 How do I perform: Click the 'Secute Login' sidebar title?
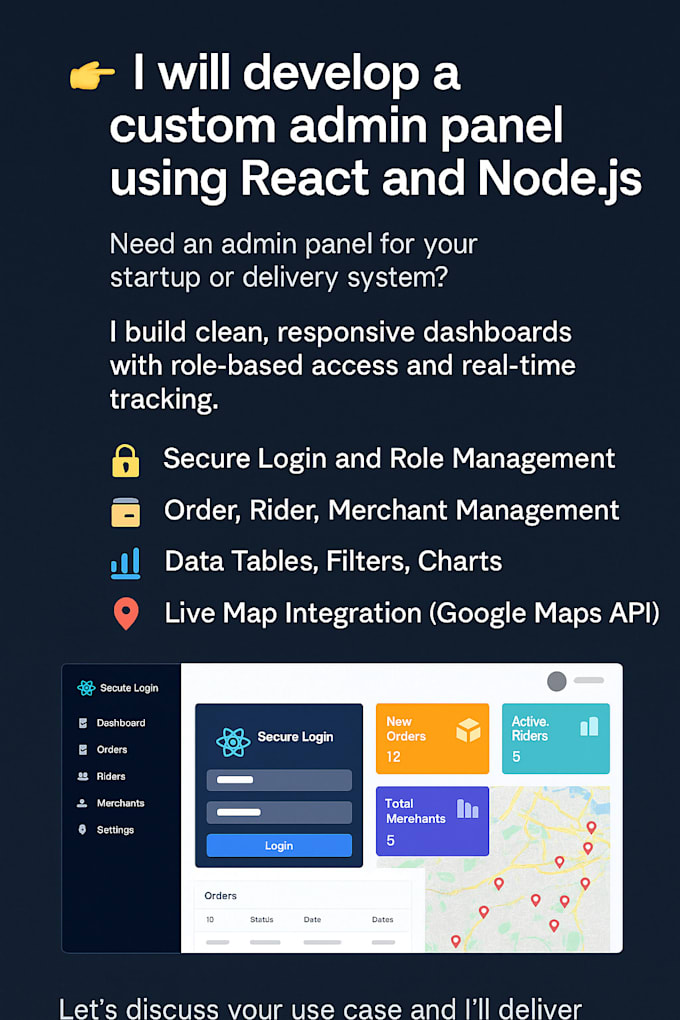(129, 688)
